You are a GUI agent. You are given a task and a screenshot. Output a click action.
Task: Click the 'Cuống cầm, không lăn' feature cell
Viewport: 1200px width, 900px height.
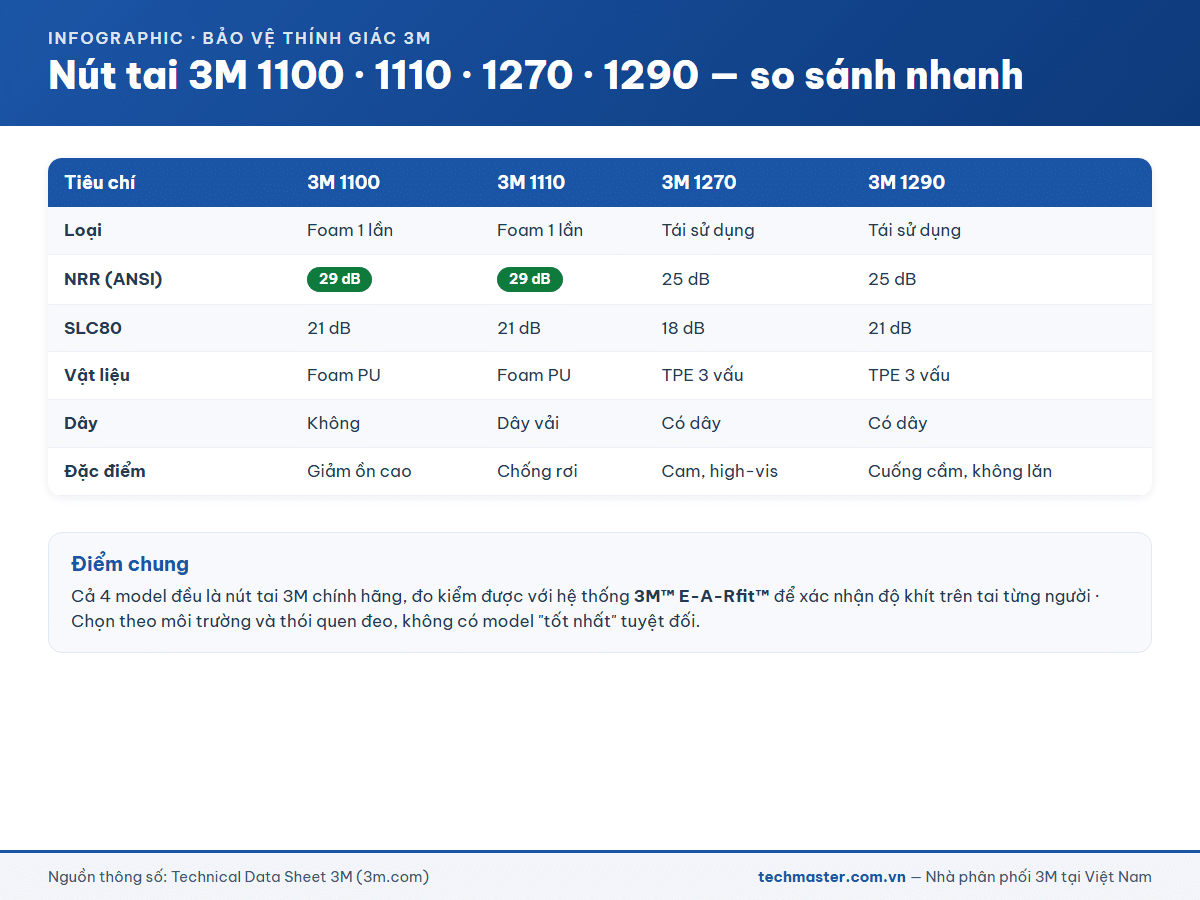coord(960,471)
